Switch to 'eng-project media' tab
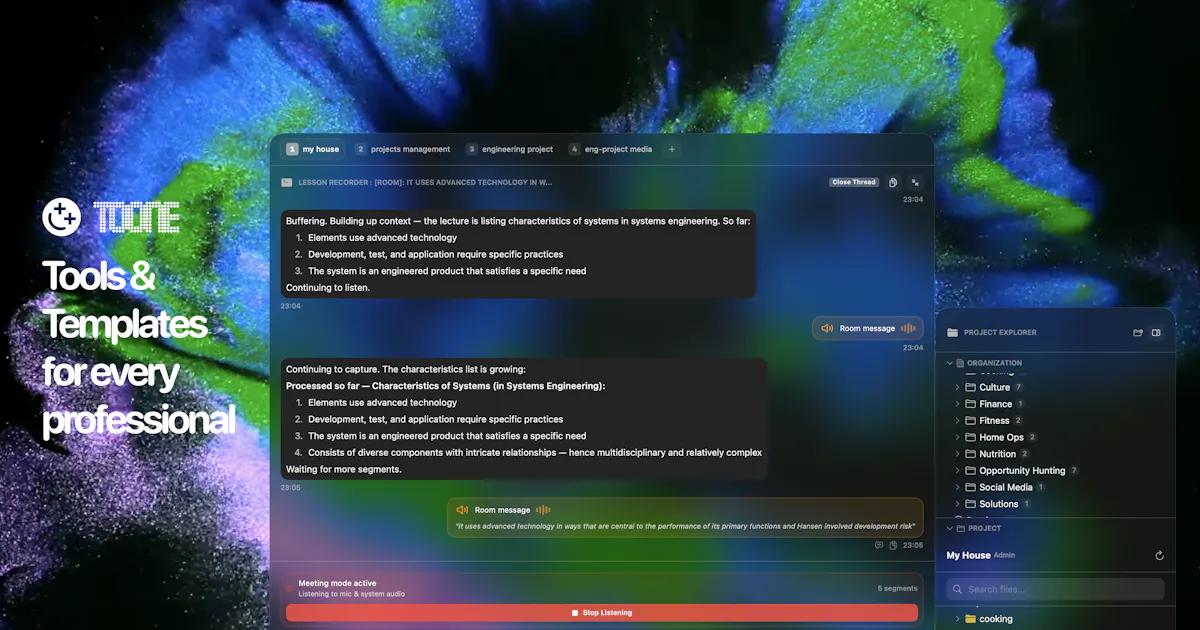Viewport: 1200px width, 630px height. coord(610,149)
